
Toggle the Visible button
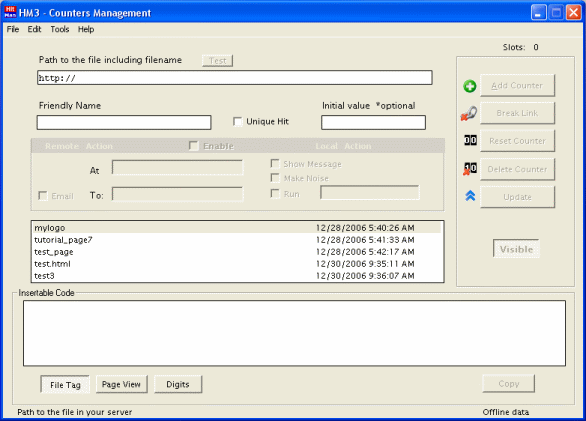click(x=516, y=249)
